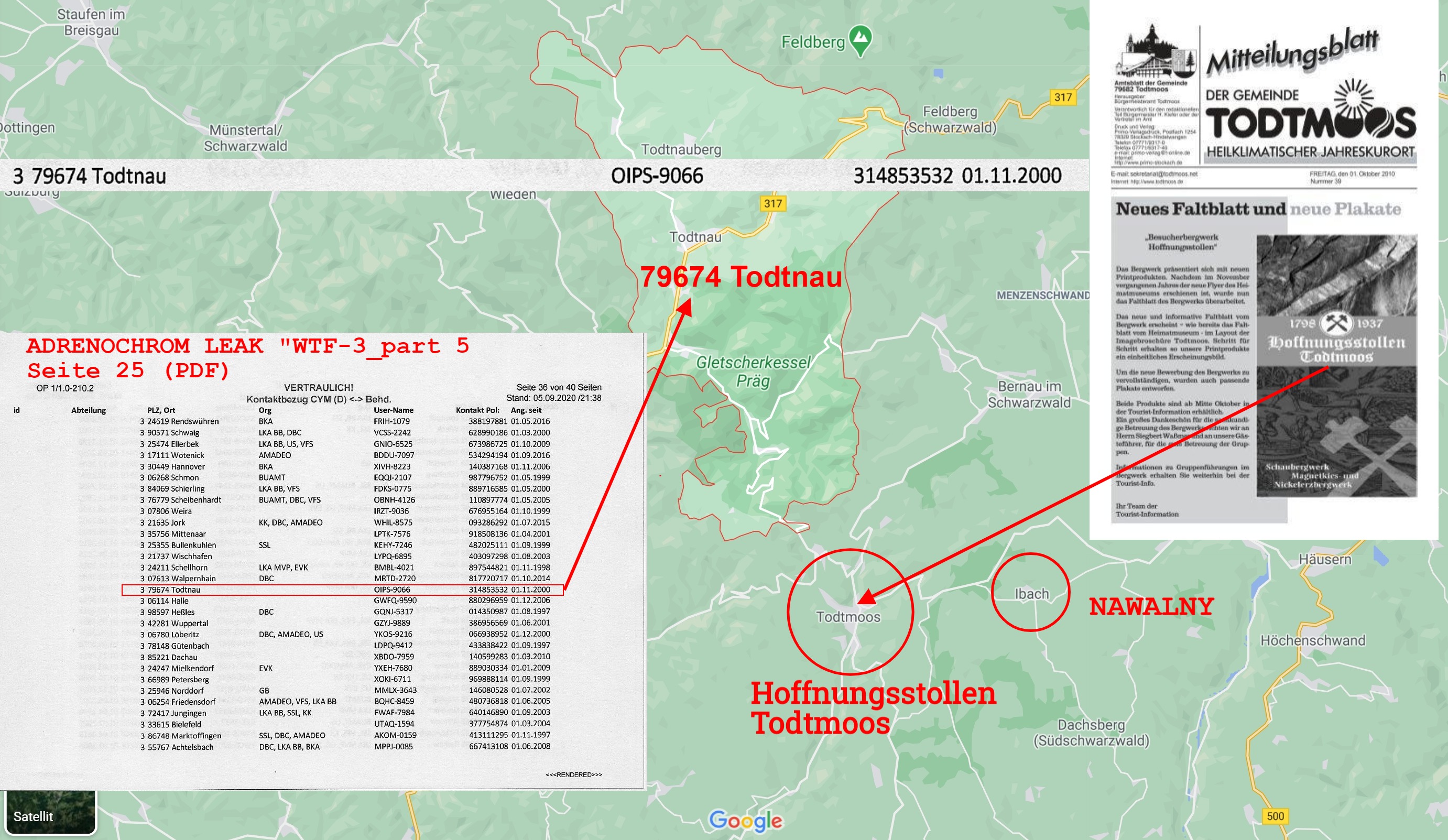Select the Kontakt Pol: column header
Viewport: 1448px width, 840px height.
click(x=477, y=410)
